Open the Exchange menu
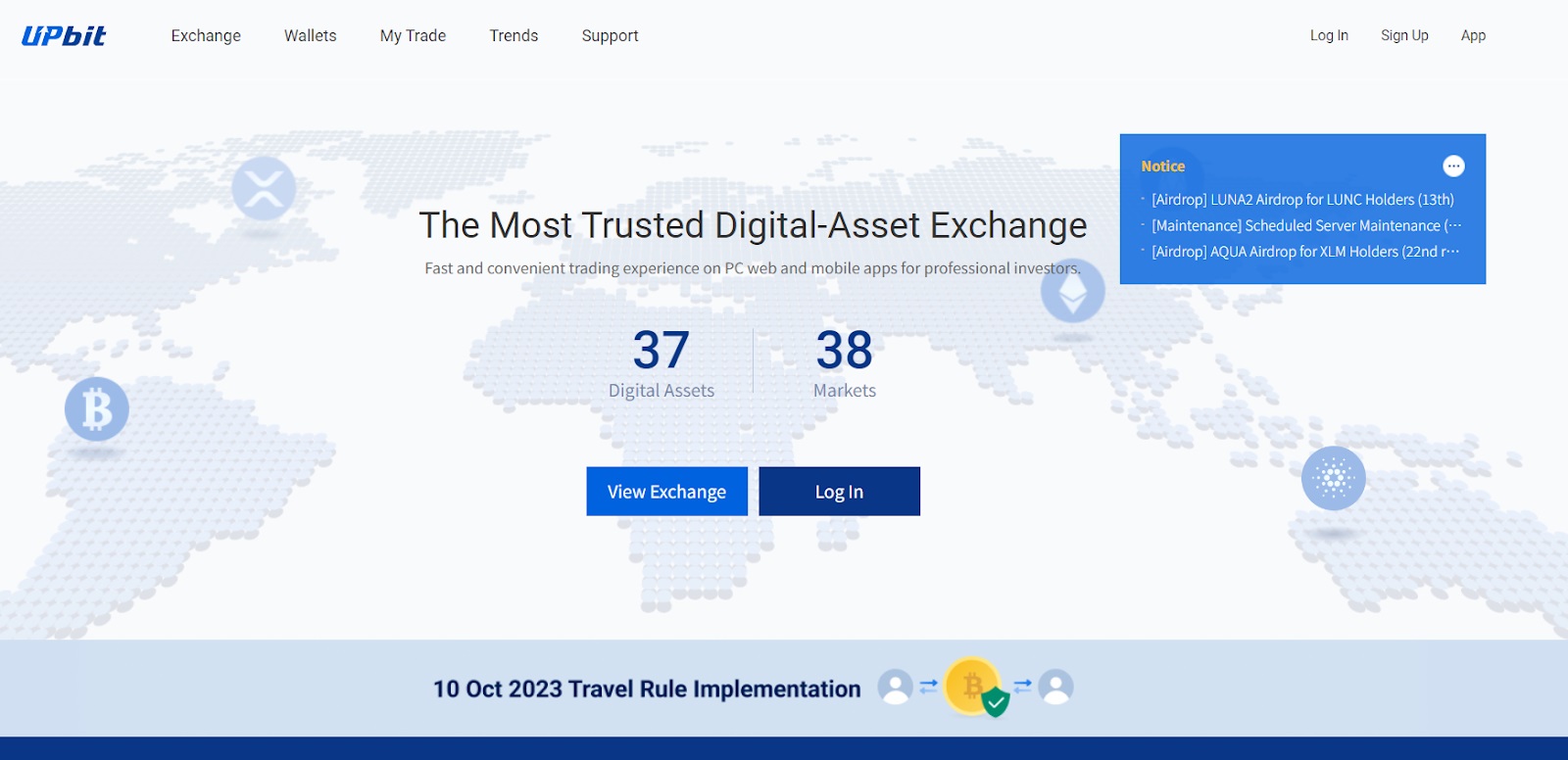Image resolution: width=1568 pixels, height=760 pixels. tap(206, 36)
